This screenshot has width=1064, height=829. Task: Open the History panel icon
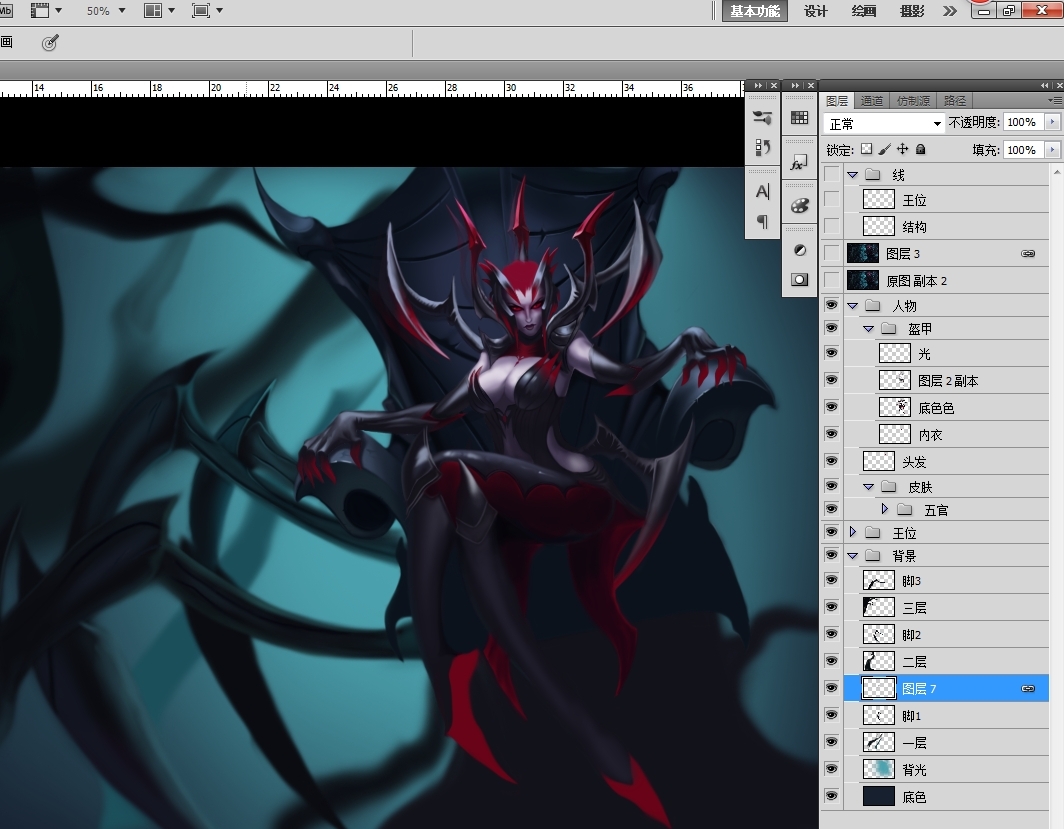tap(763, 147)
